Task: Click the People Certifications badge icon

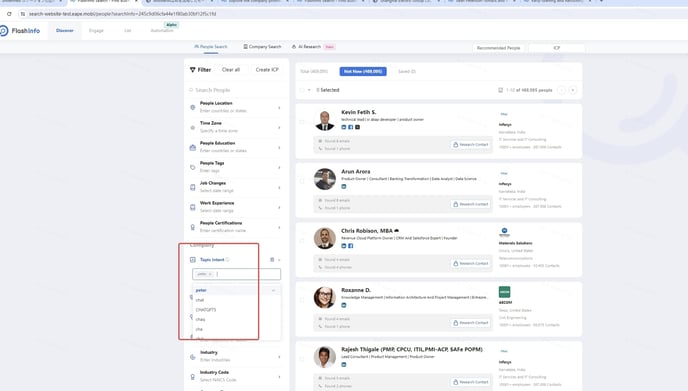Action: pyautogui.click(x=192, y=227)
